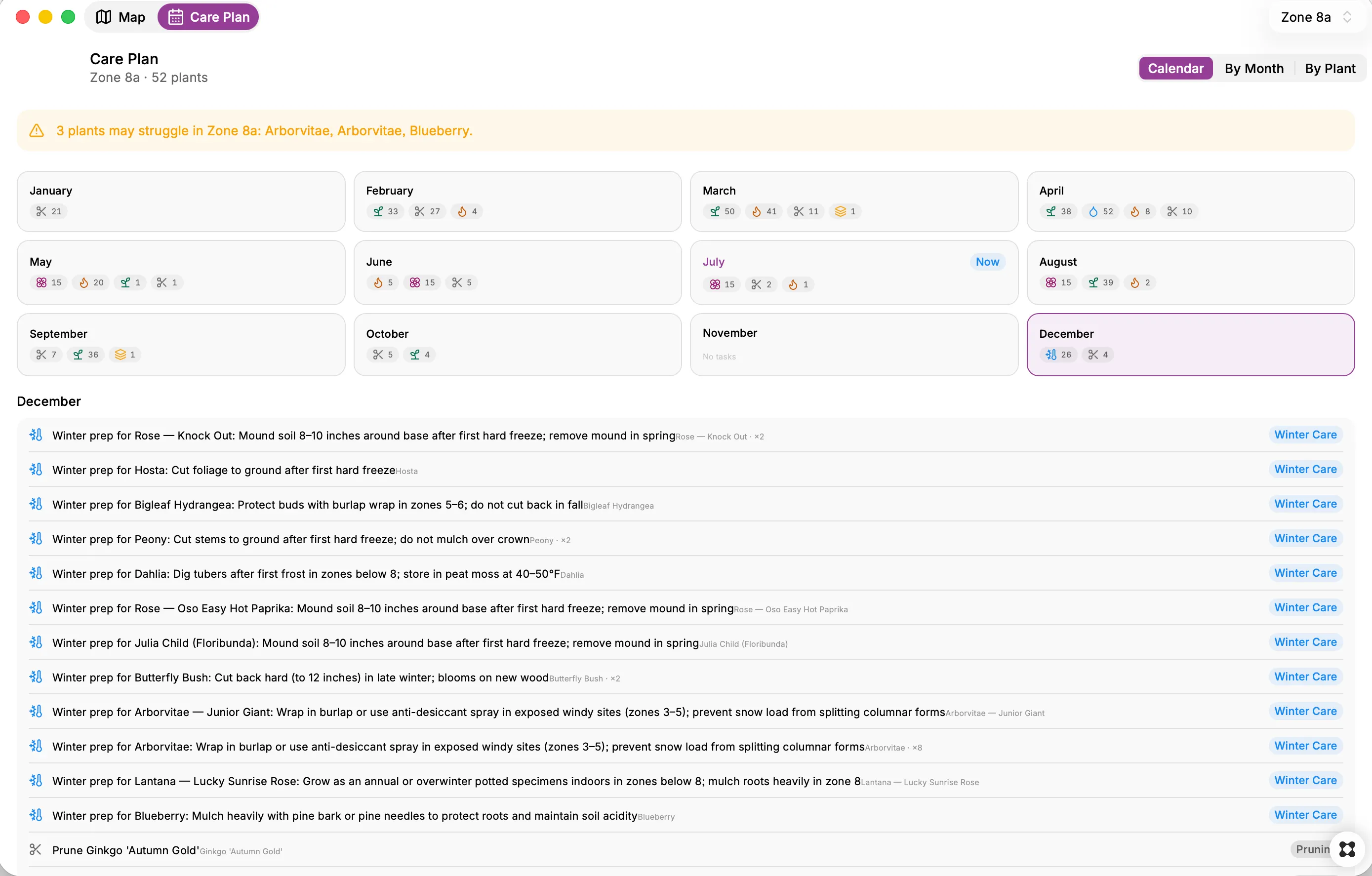This screenshot has height=876, width=1372.
Task: Select the Oso Easy Hot Paprika task
Action: [686, 608]
